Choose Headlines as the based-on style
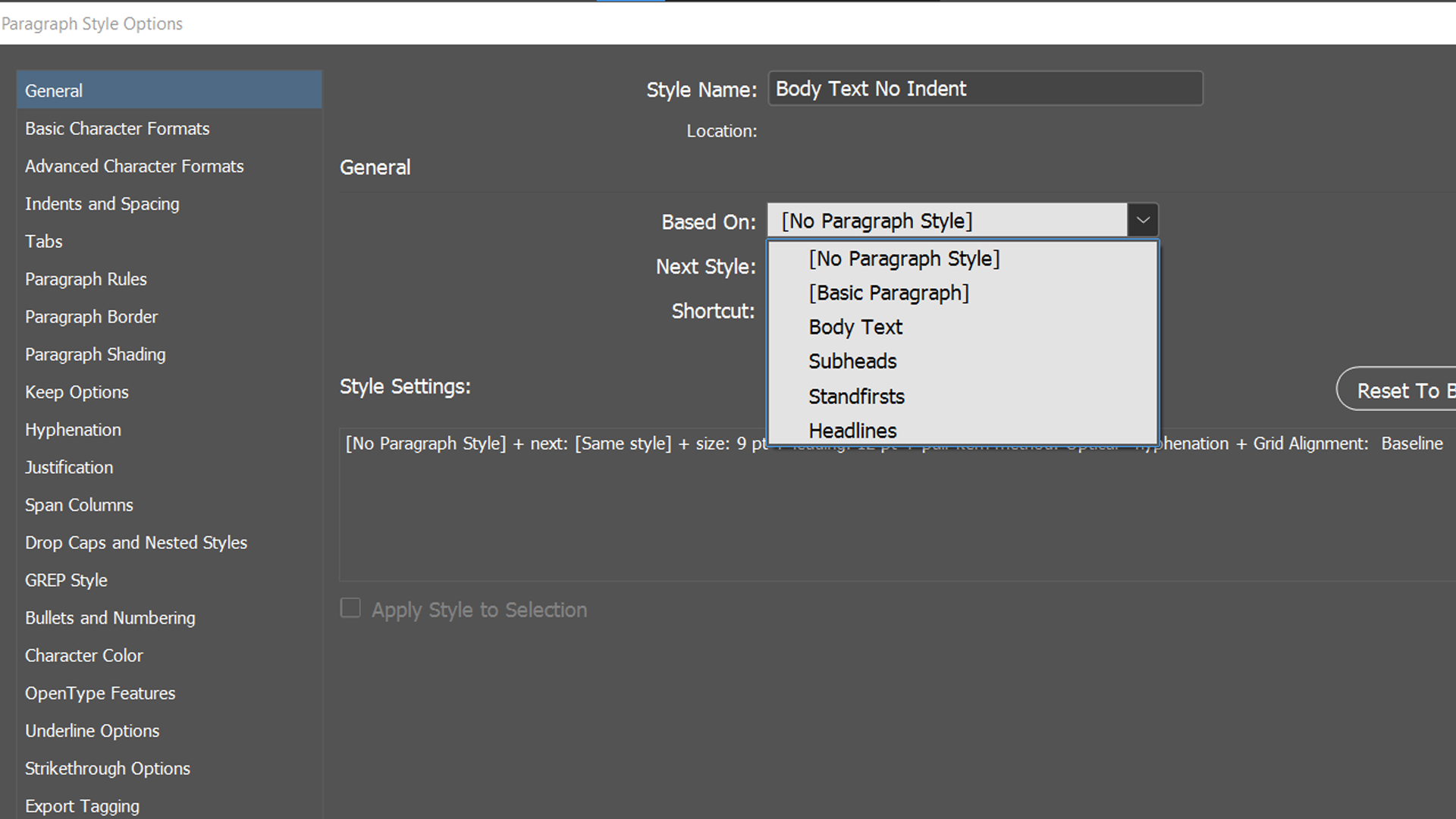The width and height of the screenshot is (1456, 819). tap(852, 431)
